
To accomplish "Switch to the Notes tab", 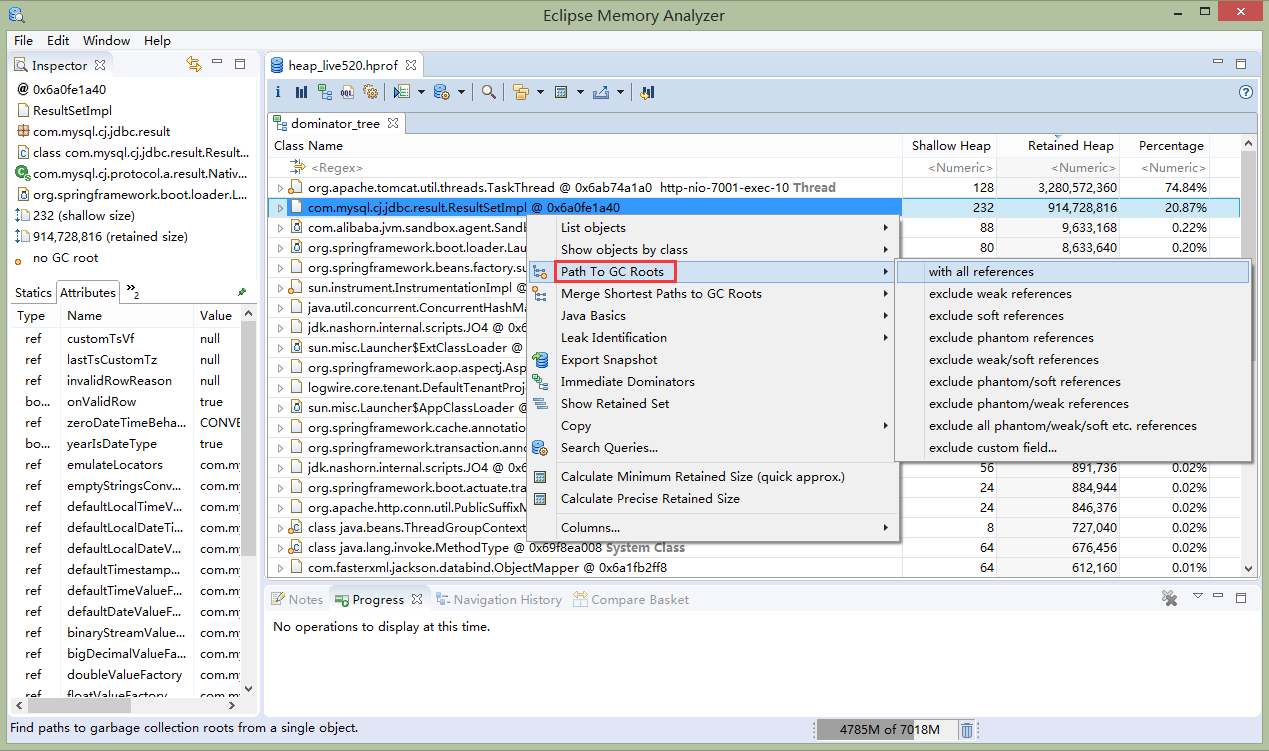I will (x=297, y=600).
